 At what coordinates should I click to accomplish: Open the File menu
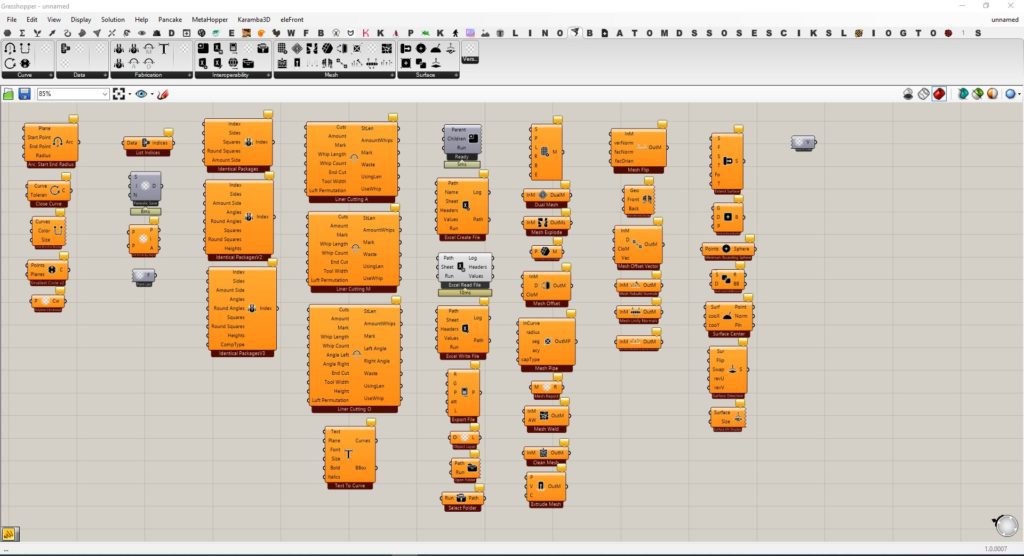click(x=12, y=20)
